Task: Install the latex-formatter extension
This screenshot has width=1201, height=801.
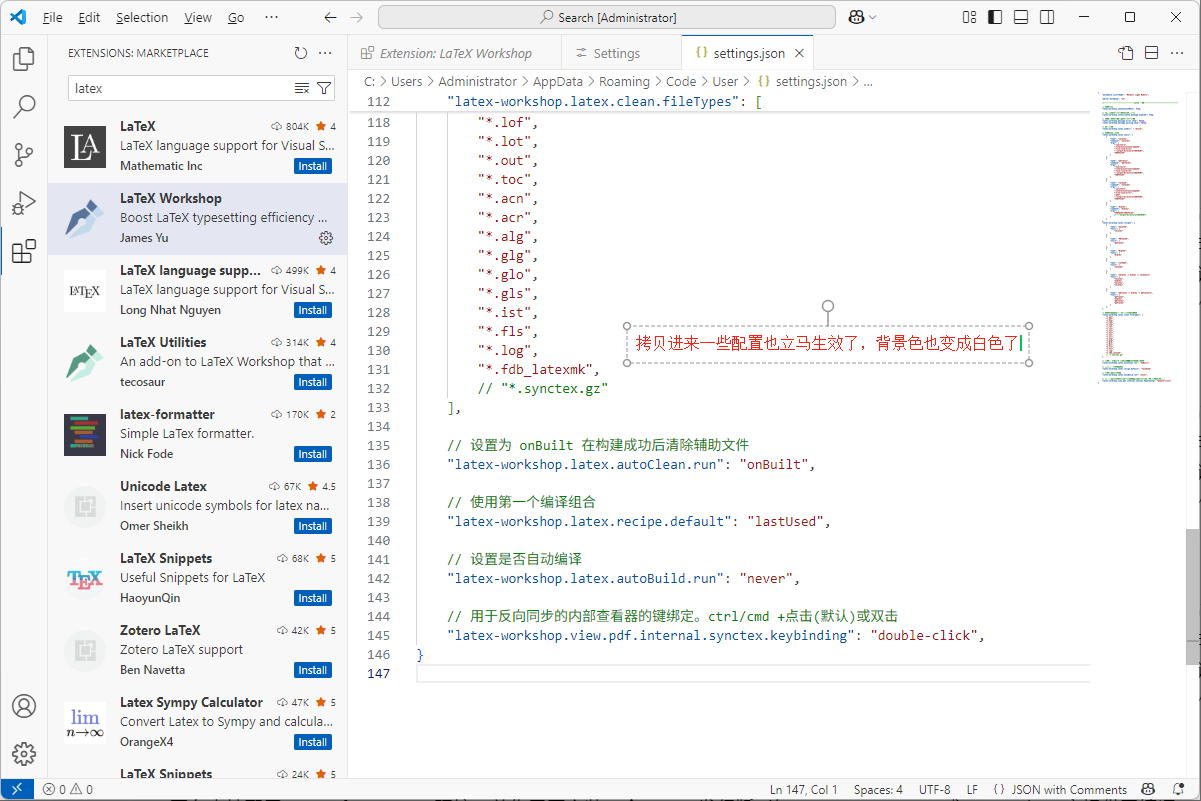Action: coord(313,454)
